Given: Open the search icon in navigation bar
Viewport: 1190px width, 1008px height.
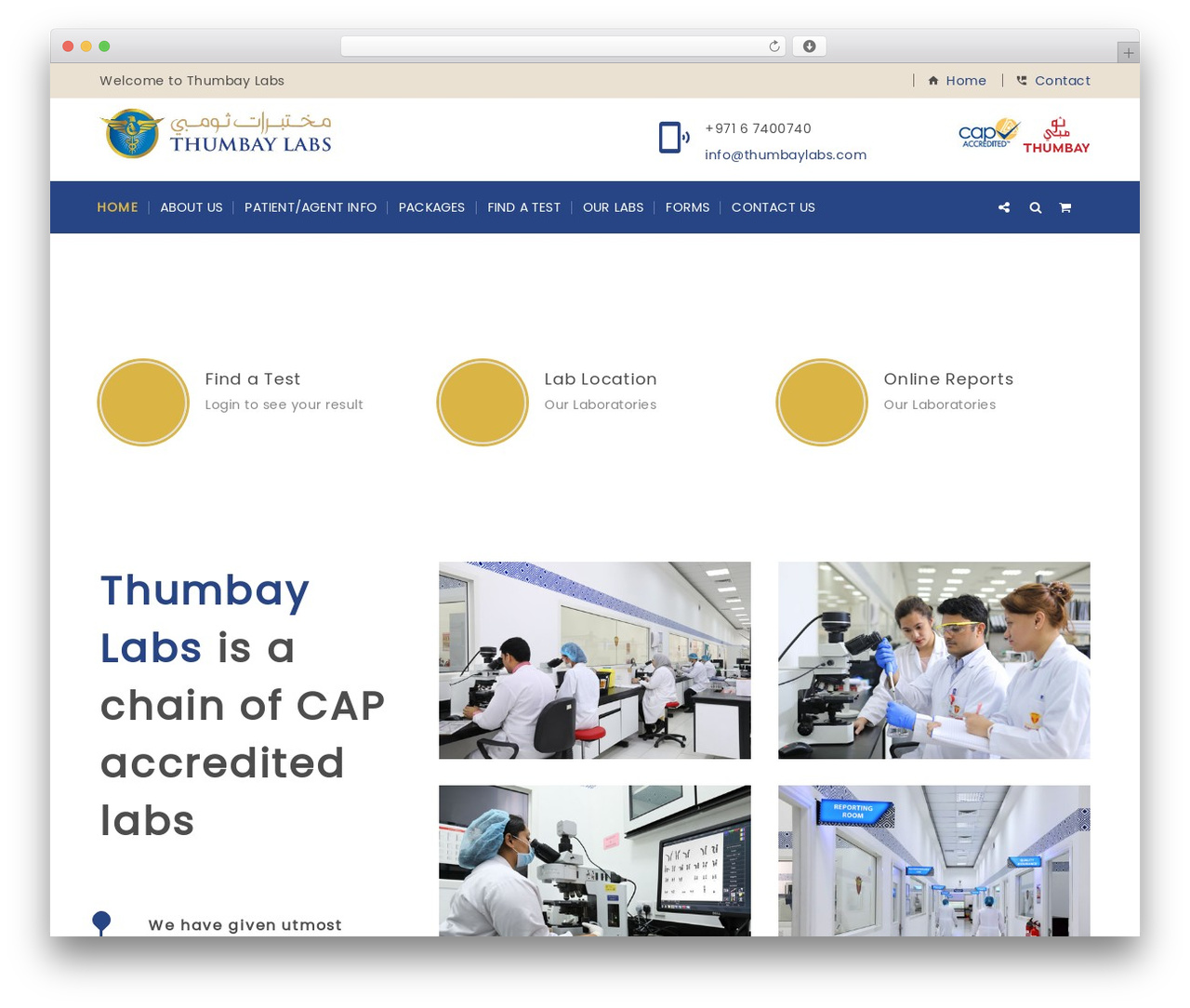Looking at the screenshot, I should click(1035, 207).
